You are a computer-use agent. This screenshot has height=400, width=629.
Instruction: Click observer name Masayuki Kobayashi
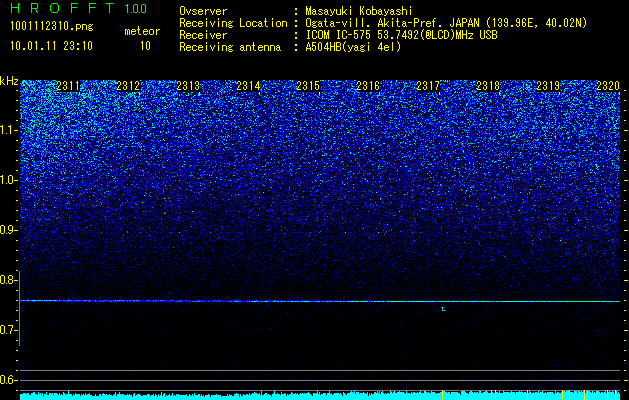pyautogui.click(x=359, y=12)
